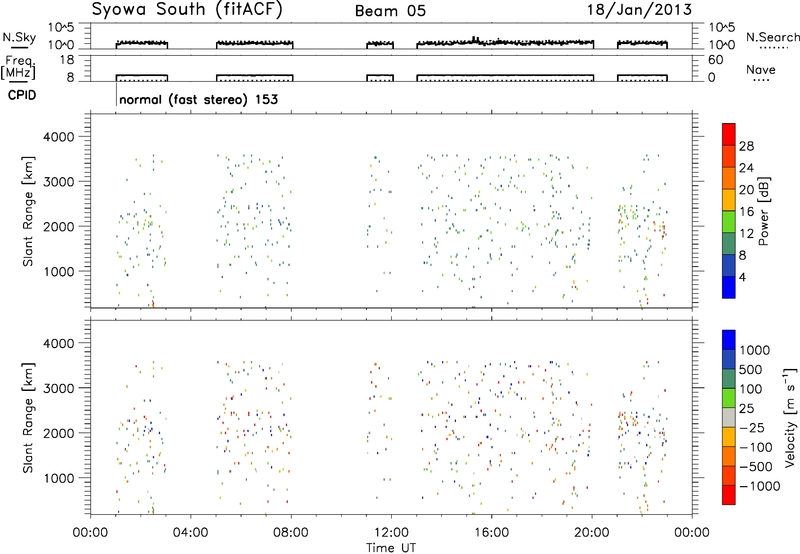Click the 'N.Search' legend label
800x554 pixels.
(772, 37)
